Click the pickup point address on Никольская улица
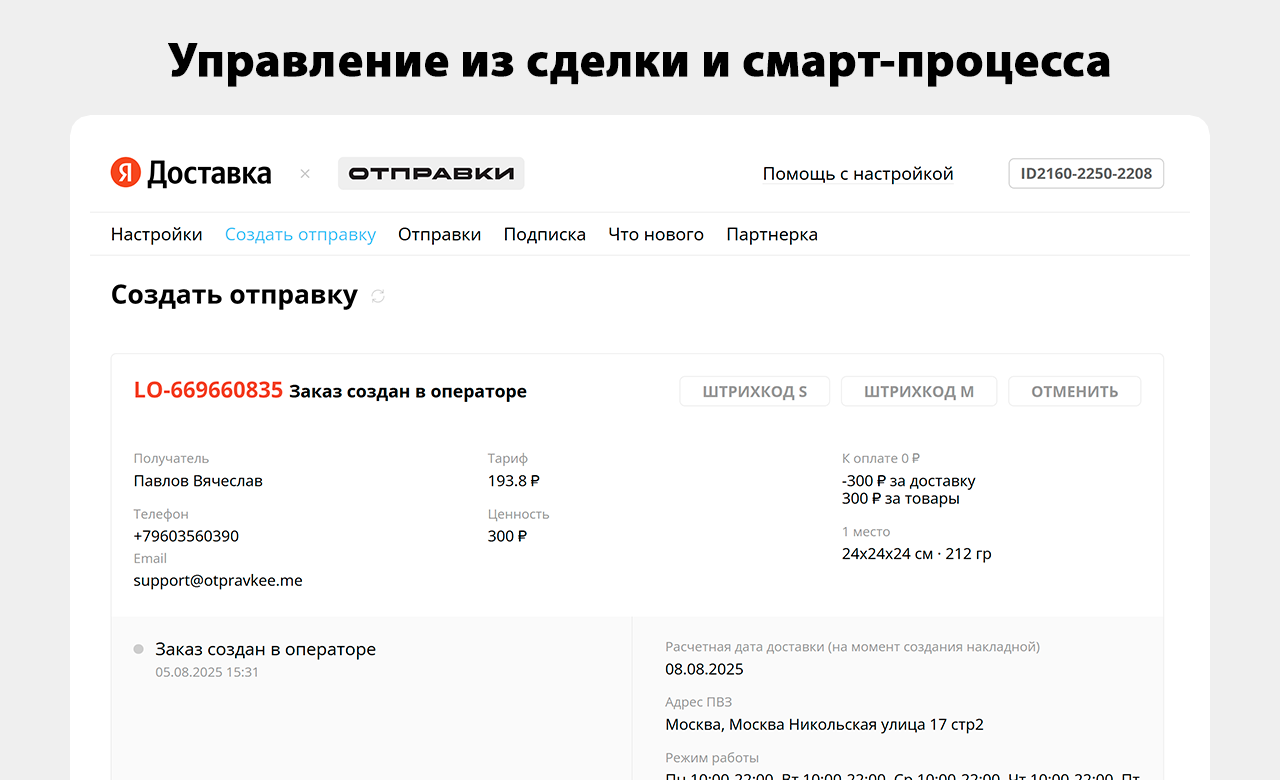The height and width of the screenshot is (780, 1280). click(x=824, y=724)
